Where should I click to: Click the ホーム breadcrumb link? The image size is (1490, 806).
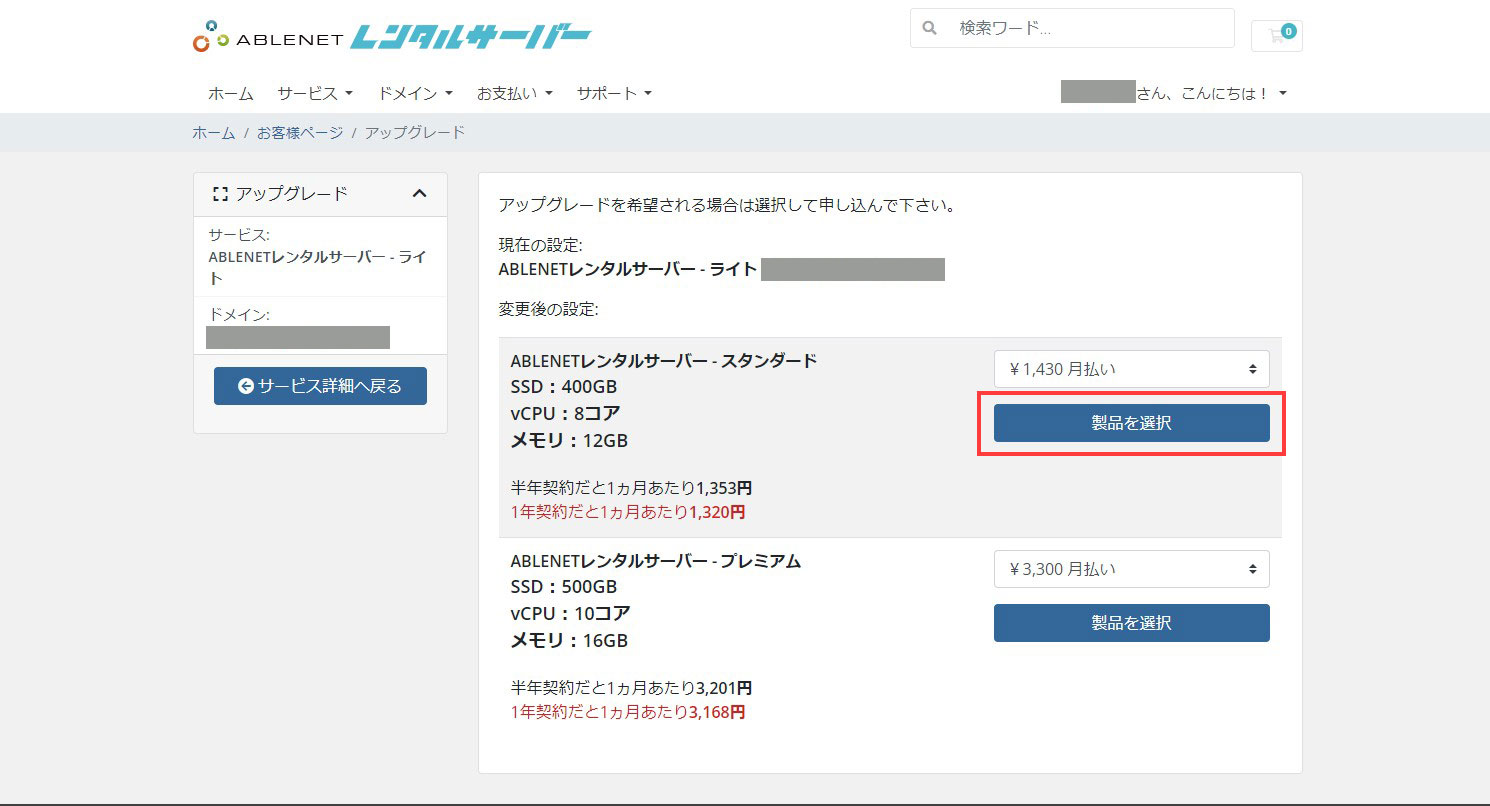point(213,132)
